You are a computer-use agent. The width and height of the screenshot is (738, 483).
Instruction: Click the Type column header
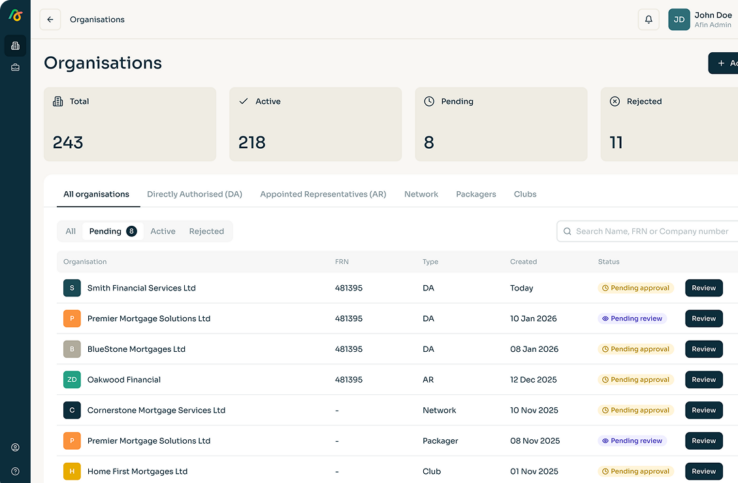(430, 262)
